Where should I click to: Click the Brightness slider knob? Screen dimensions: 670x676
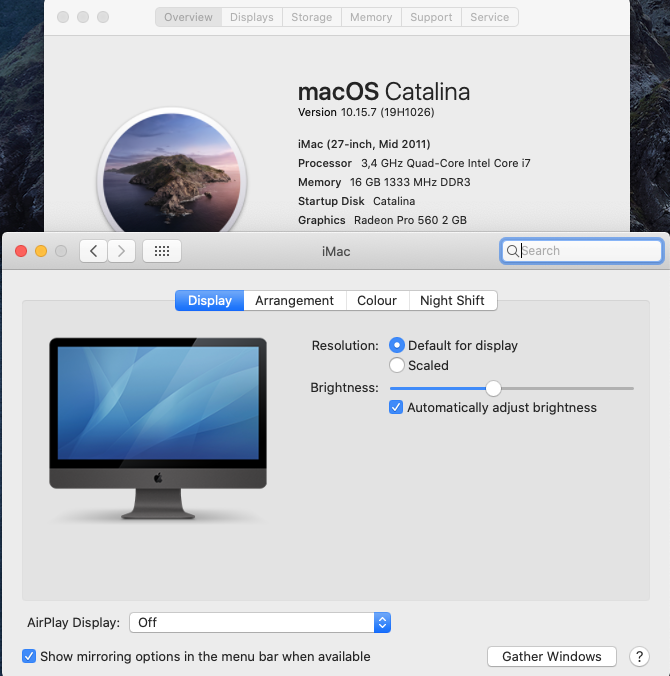[x=493, y=388]
